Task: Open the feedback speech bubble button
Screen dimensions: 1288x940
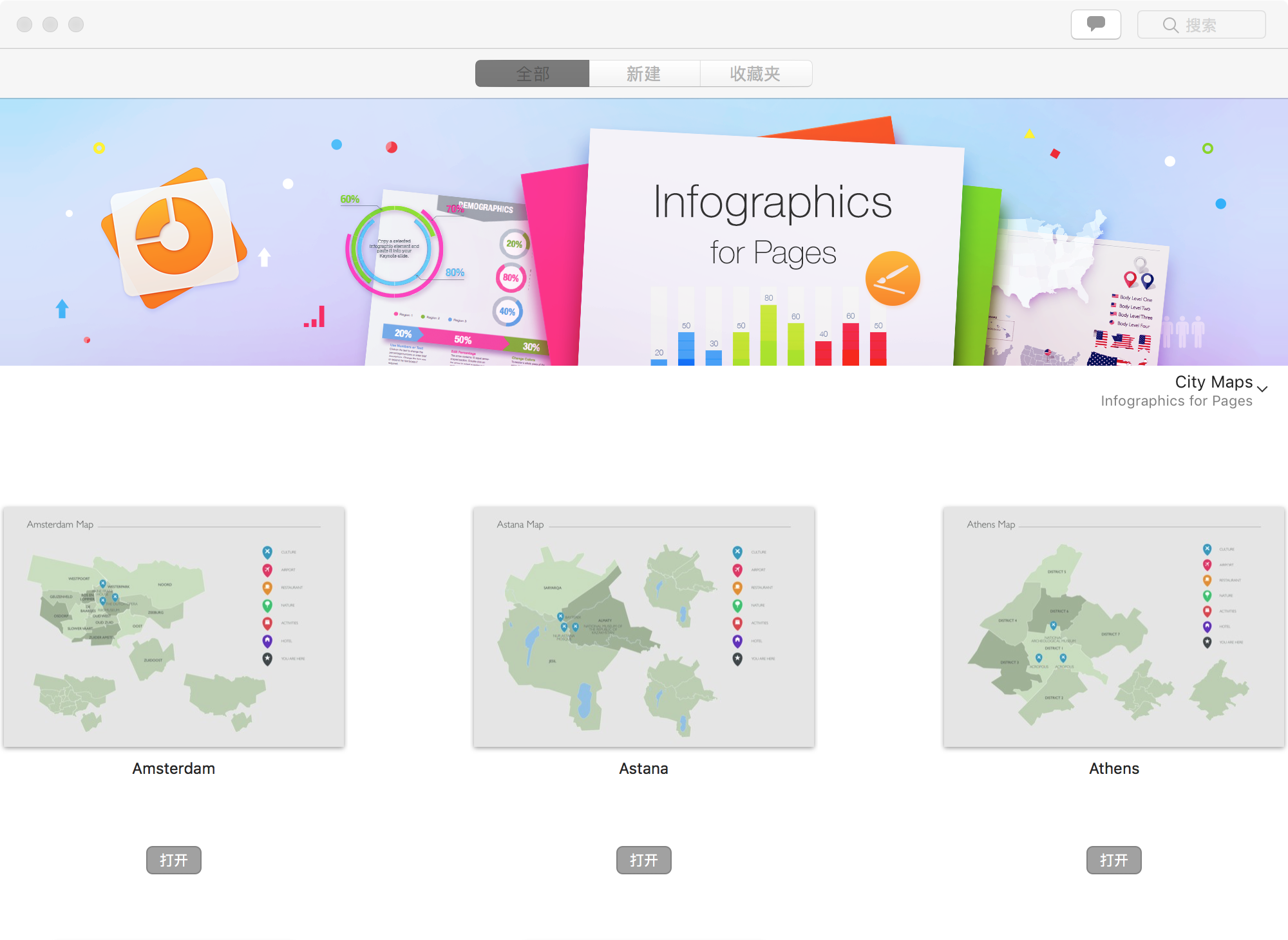Action: click(1095, 24)
